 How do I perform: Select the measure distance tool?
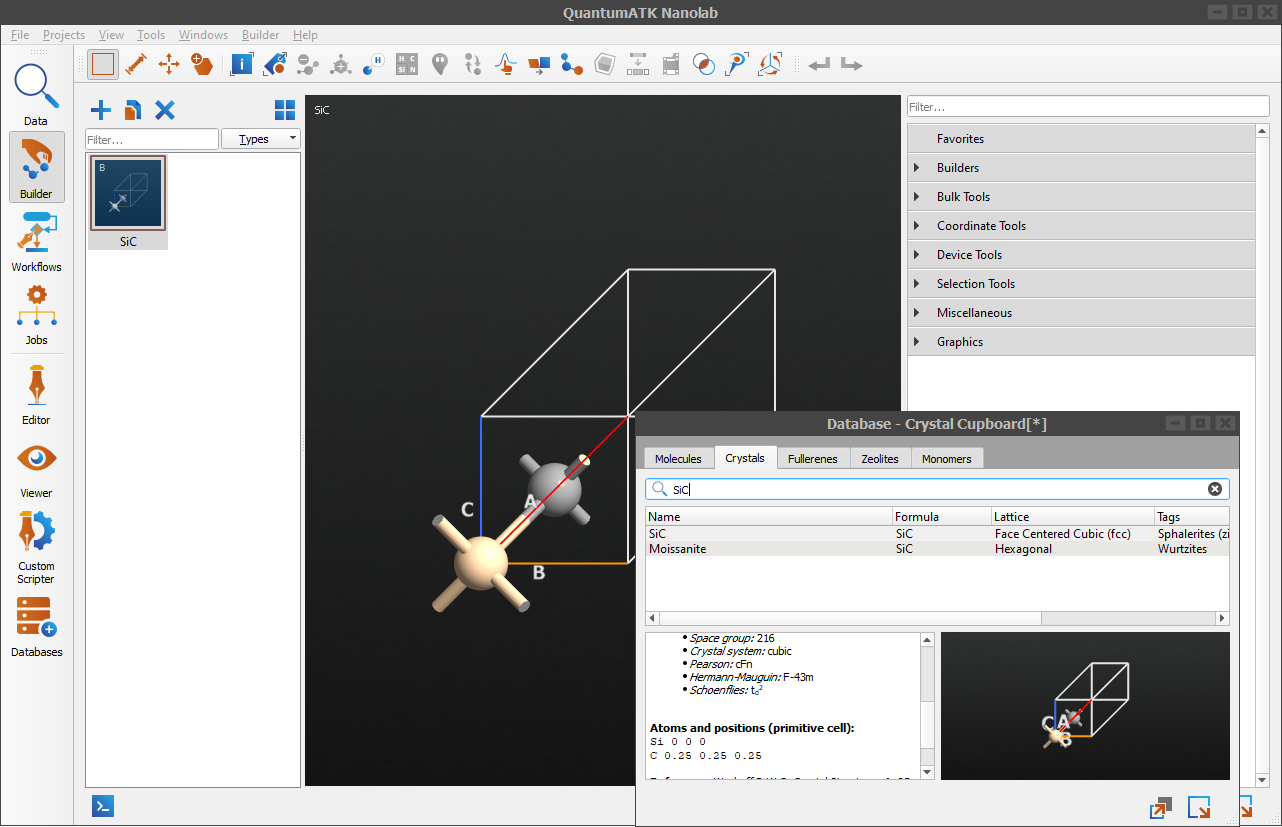click(x=136, y=64)
